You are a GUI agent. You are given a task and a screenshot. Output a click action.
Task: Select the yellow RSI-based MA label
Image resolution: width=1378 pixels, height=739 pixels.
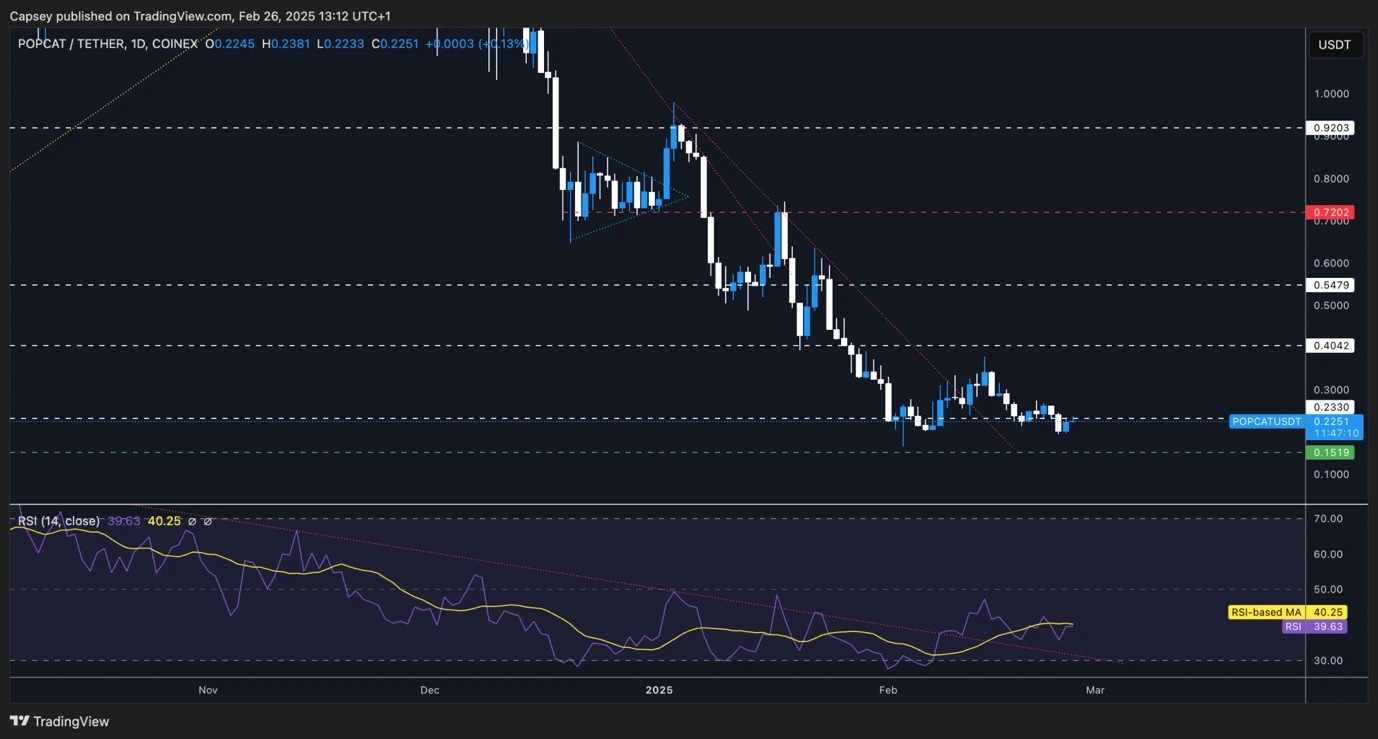point(1267,612)
